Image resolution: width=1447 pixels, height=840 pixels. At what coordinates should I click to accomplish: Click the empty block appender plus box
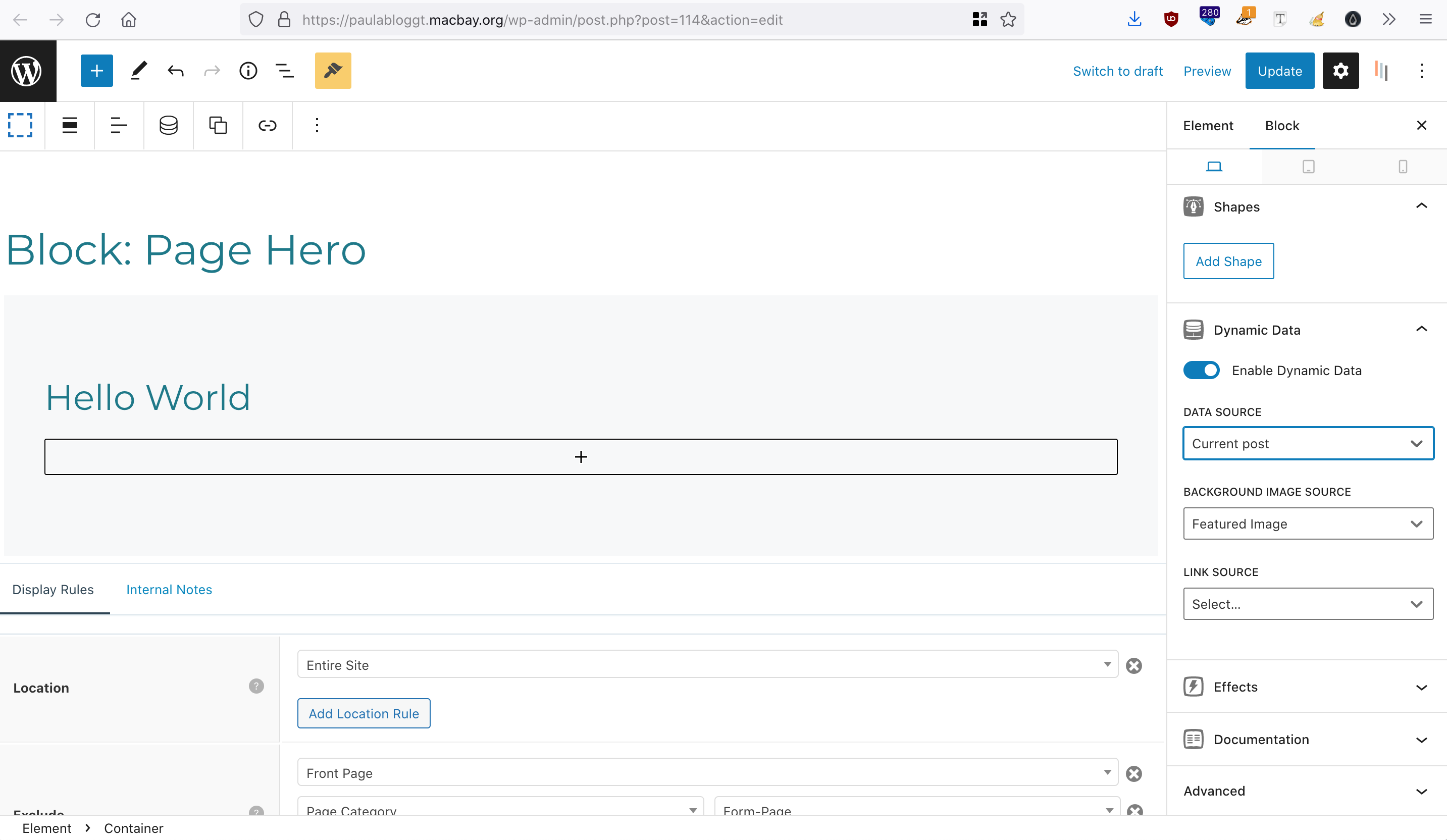click(x=581, y=457)
